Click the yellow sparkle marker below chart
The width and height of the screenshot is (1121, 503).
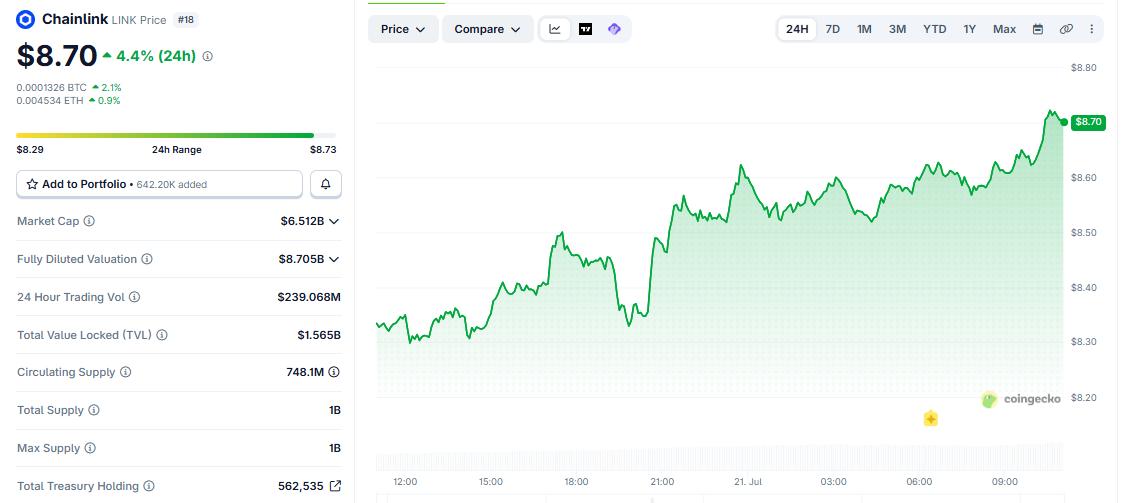tap(930, 419)
